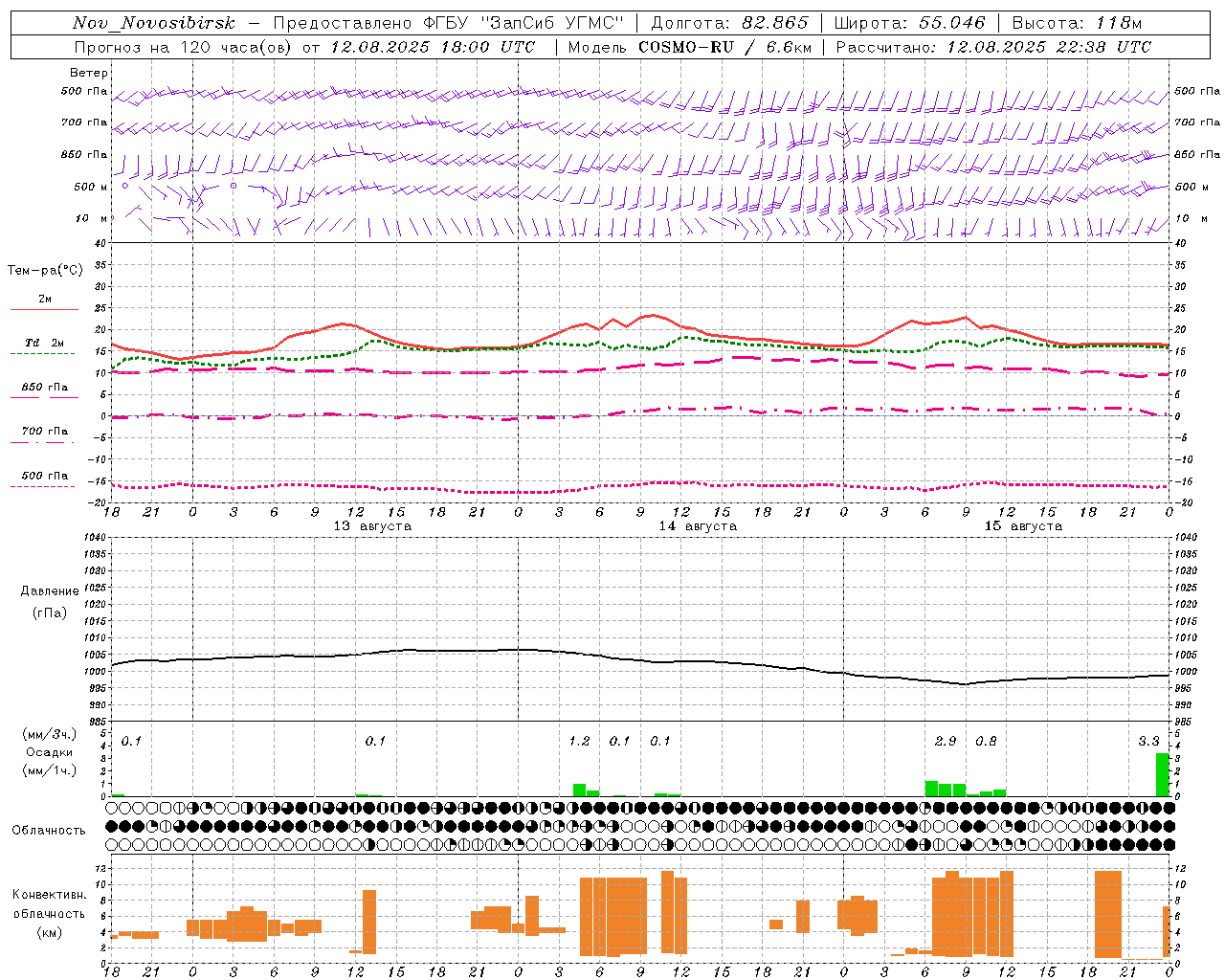
Task: Click the 'Тем-ра(°C)' temperature axis title
Action: pos(45,271)
